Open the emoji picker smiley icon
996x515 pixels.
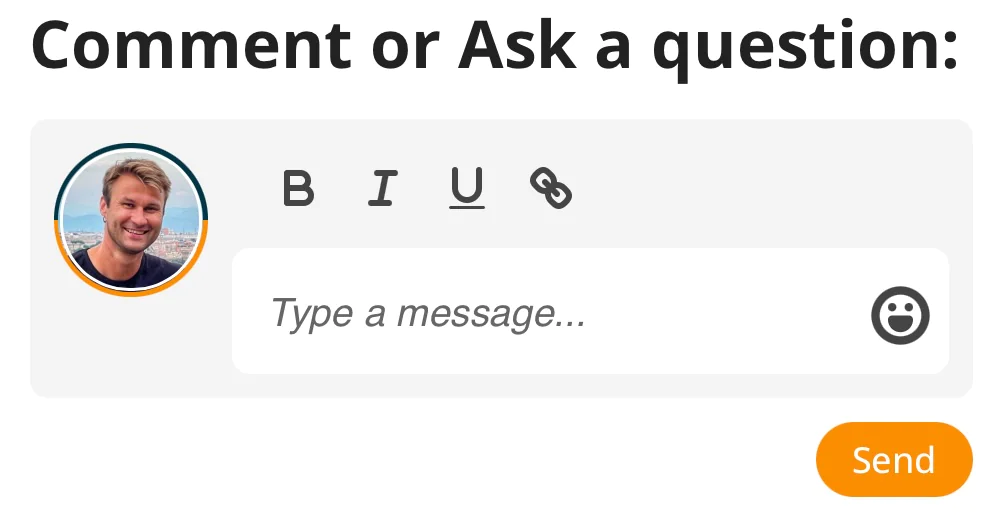pyautogui.click(x=900, y=316)
